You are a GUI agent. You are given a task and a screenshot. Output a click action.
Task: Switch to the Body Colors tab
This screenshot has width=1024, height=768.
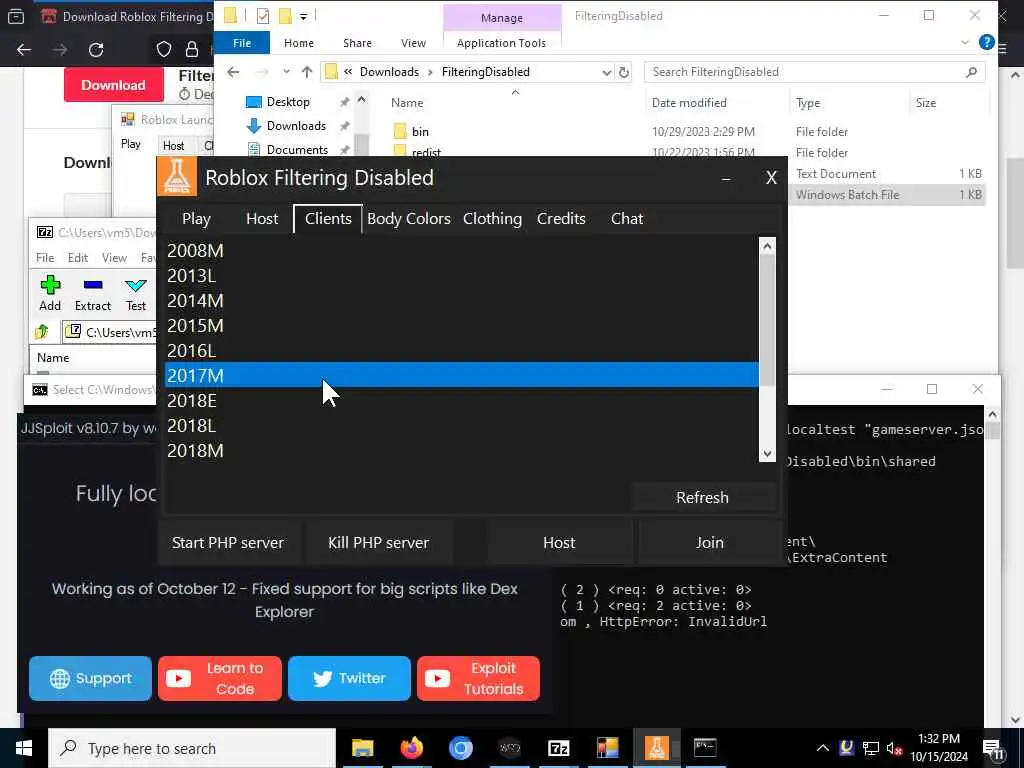click(409, 219)
